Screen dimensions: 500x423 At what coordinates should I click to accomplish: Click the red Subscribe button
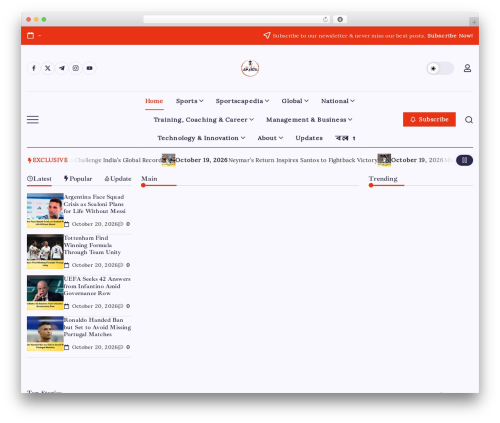pyautogui.click(x=429, y=120)
